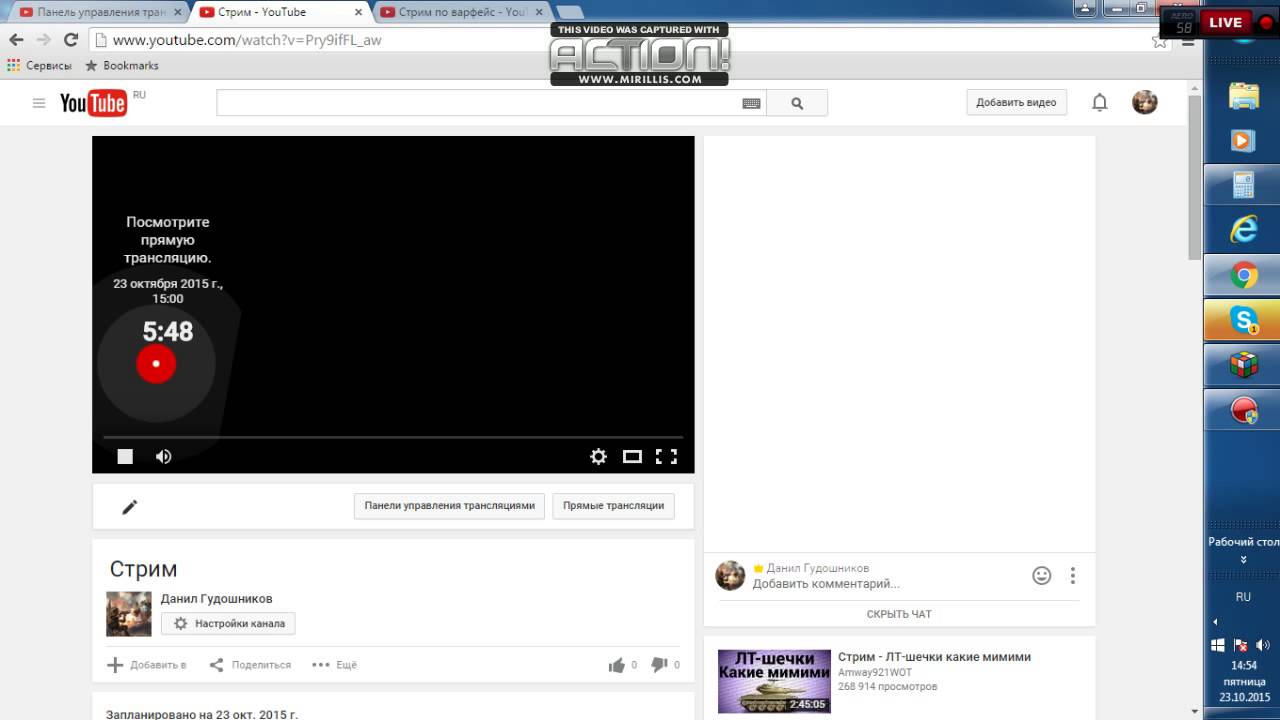Go back with the browser back arrow
The image size is (1280, 720).
pos(16,40)
